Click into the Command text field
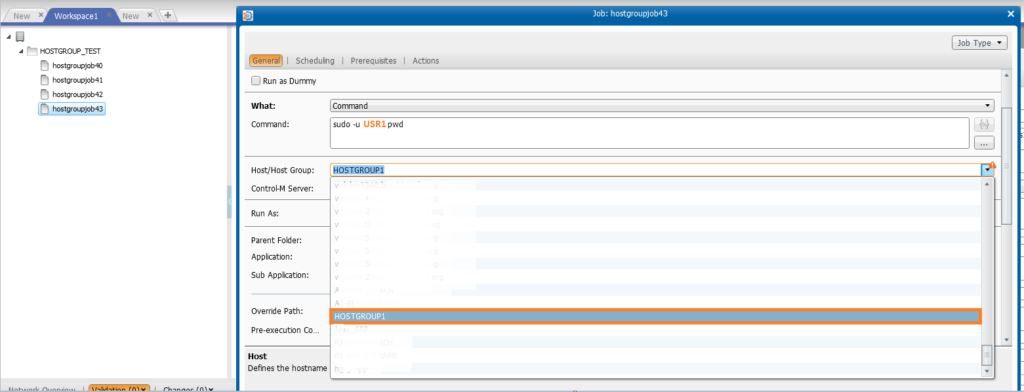This screenshot has width=1024, height=392. pos(650,133)
